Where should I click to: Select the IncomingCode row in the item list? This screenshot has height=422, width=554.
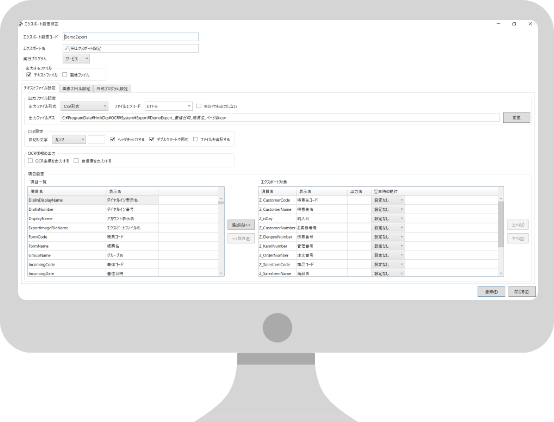click(x=123, y=264)
